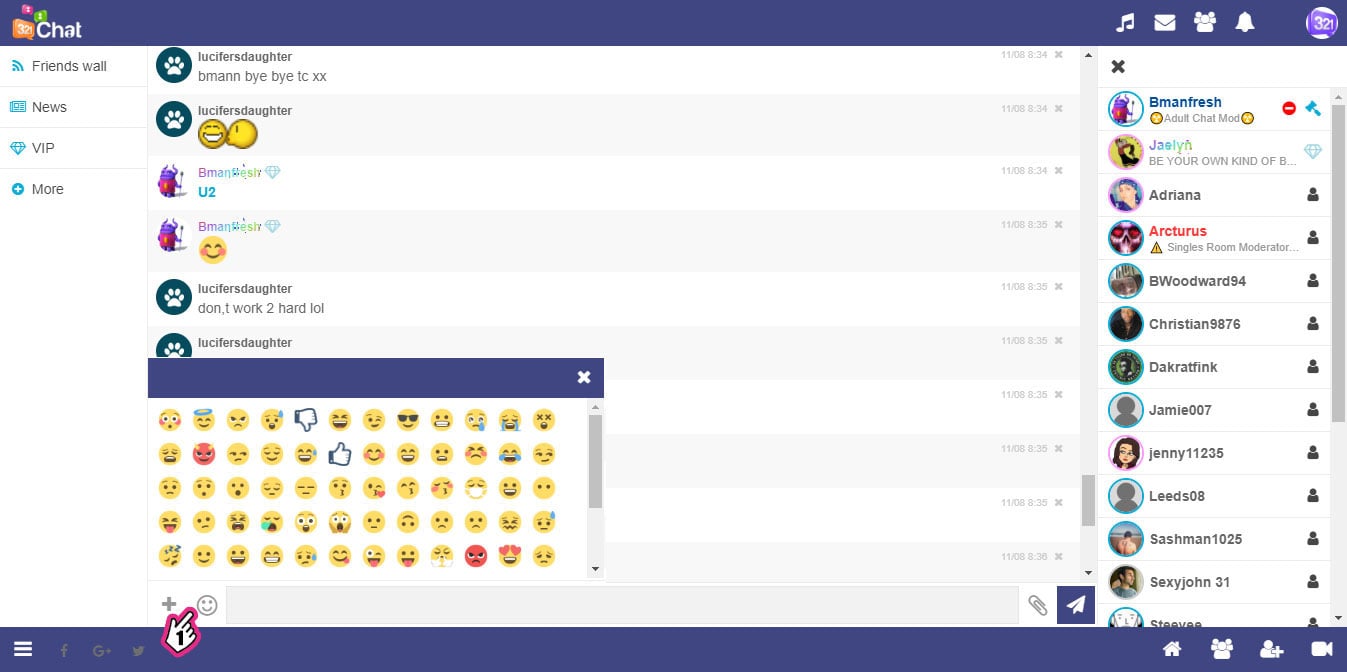Open notifications bell icon

coord(1245,22)
